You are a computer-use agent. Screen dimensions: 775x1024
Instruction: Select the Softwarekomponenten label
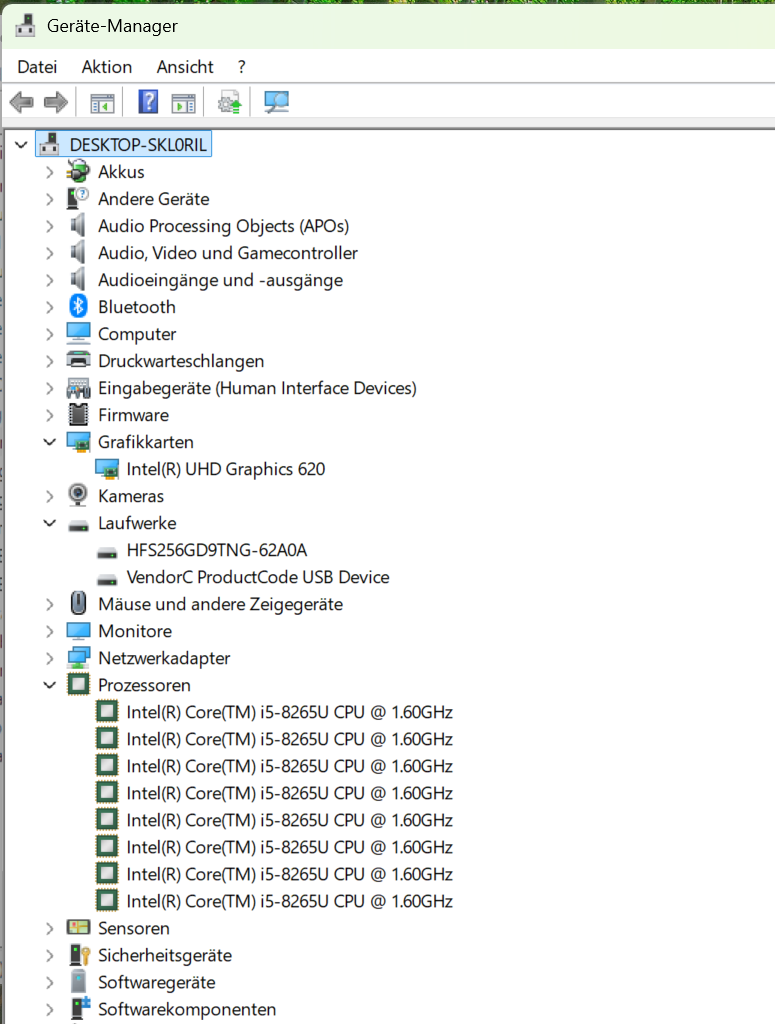[187, 1009]
